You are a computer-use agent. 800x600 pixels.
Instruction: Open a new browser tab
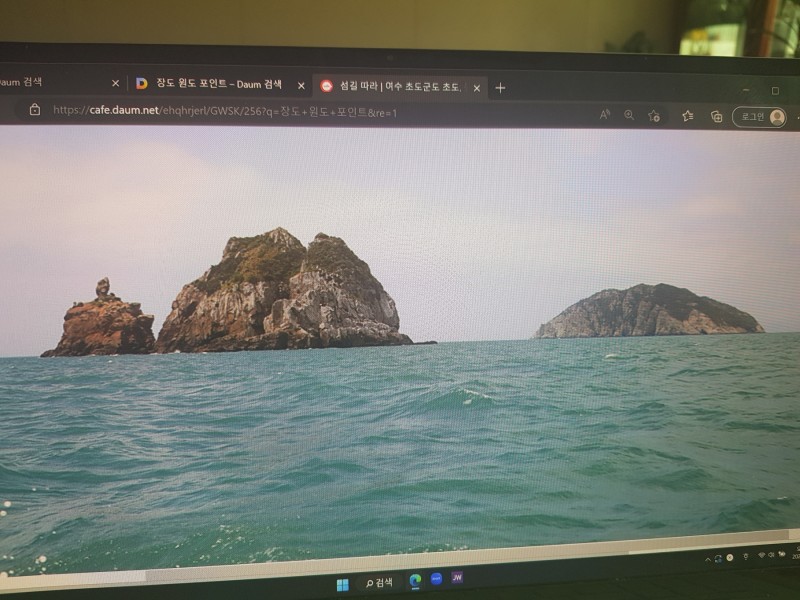(501, 88)
